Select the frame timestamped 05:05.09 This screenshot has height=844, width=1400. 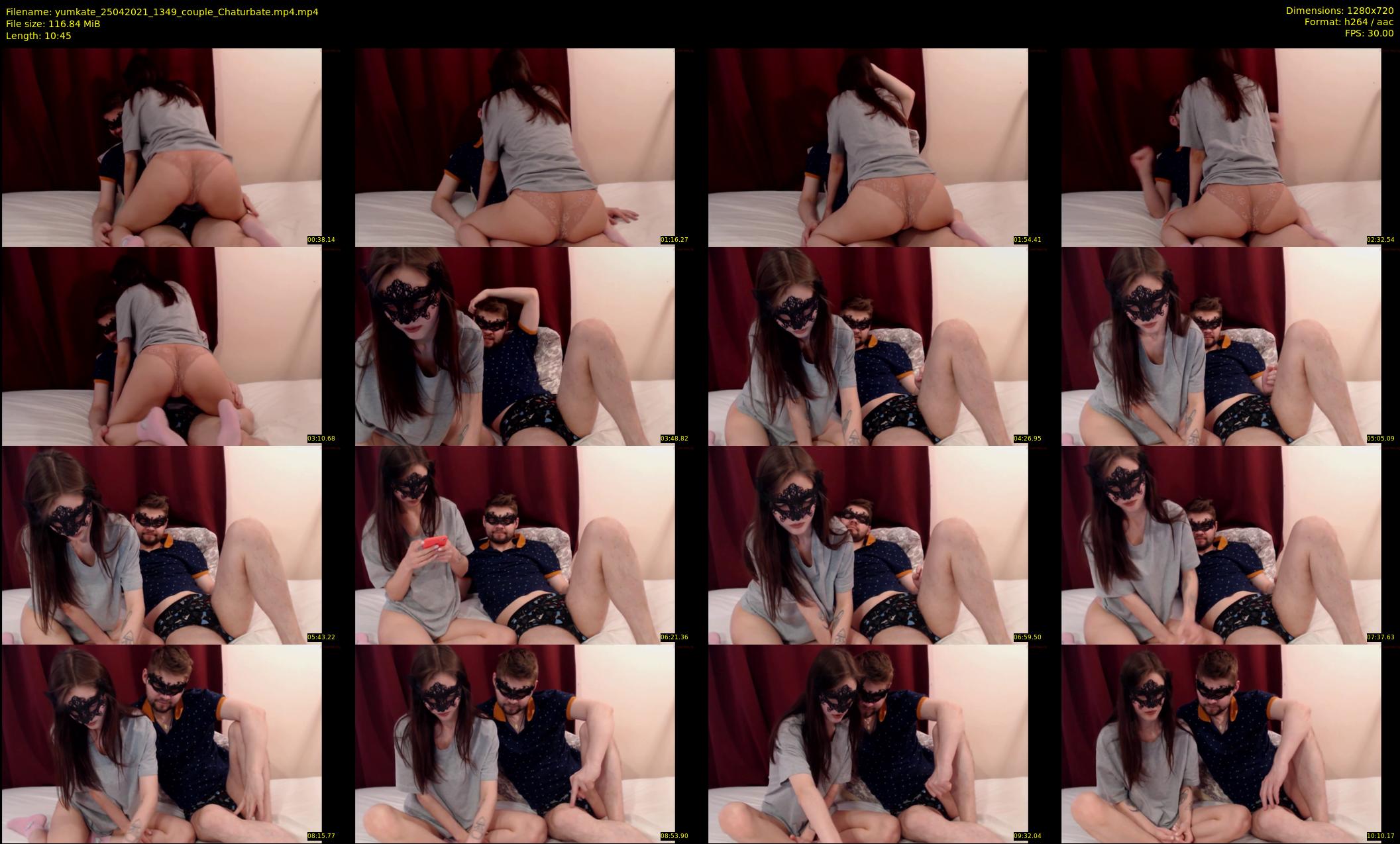1221,346
